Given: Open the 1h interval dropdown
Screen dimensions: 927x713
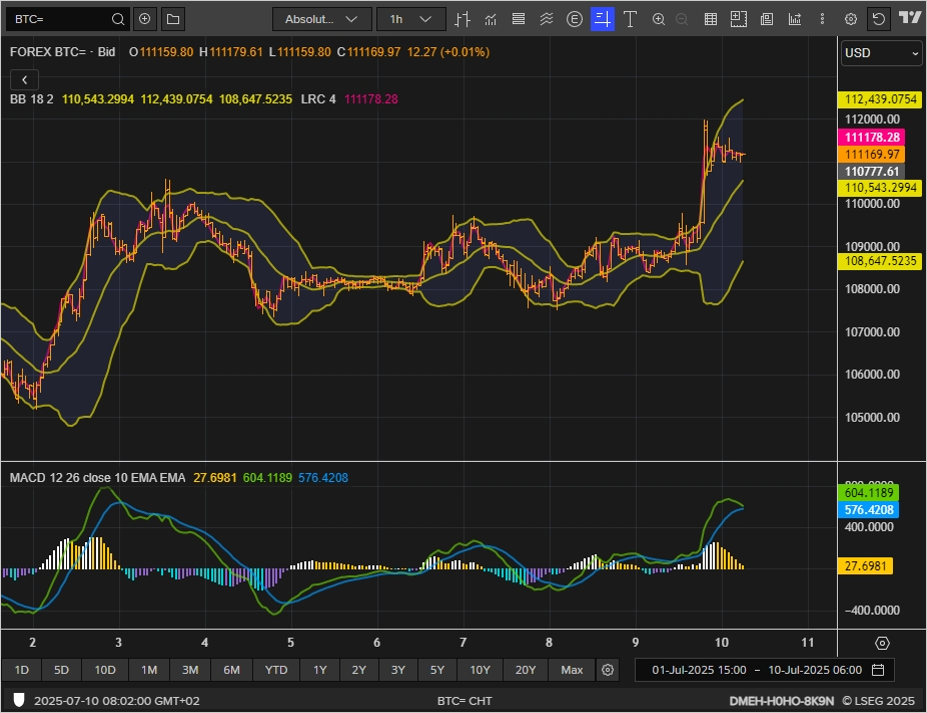Looking at the screenshot, I should [x=411, y=20].
